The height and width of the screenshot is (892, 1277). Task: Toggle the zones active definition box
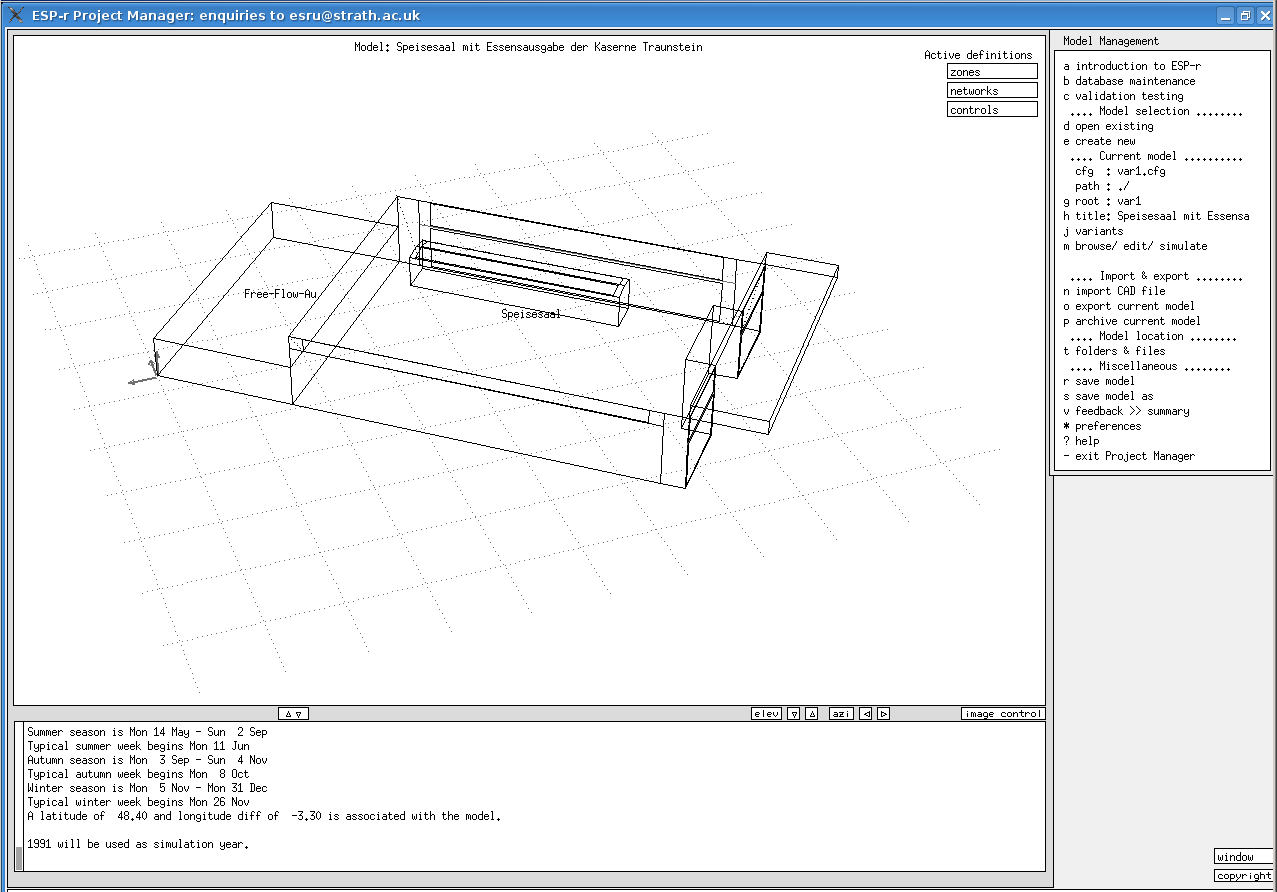click(x=991, y=72)
